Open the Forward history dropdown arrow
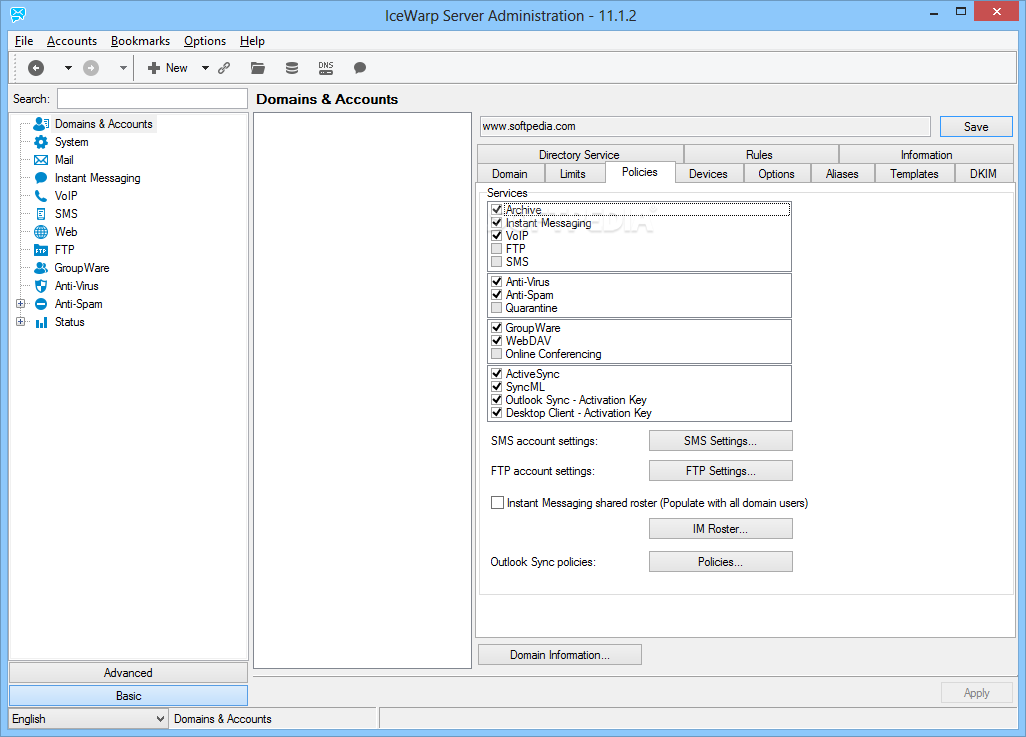 [123, 67]
